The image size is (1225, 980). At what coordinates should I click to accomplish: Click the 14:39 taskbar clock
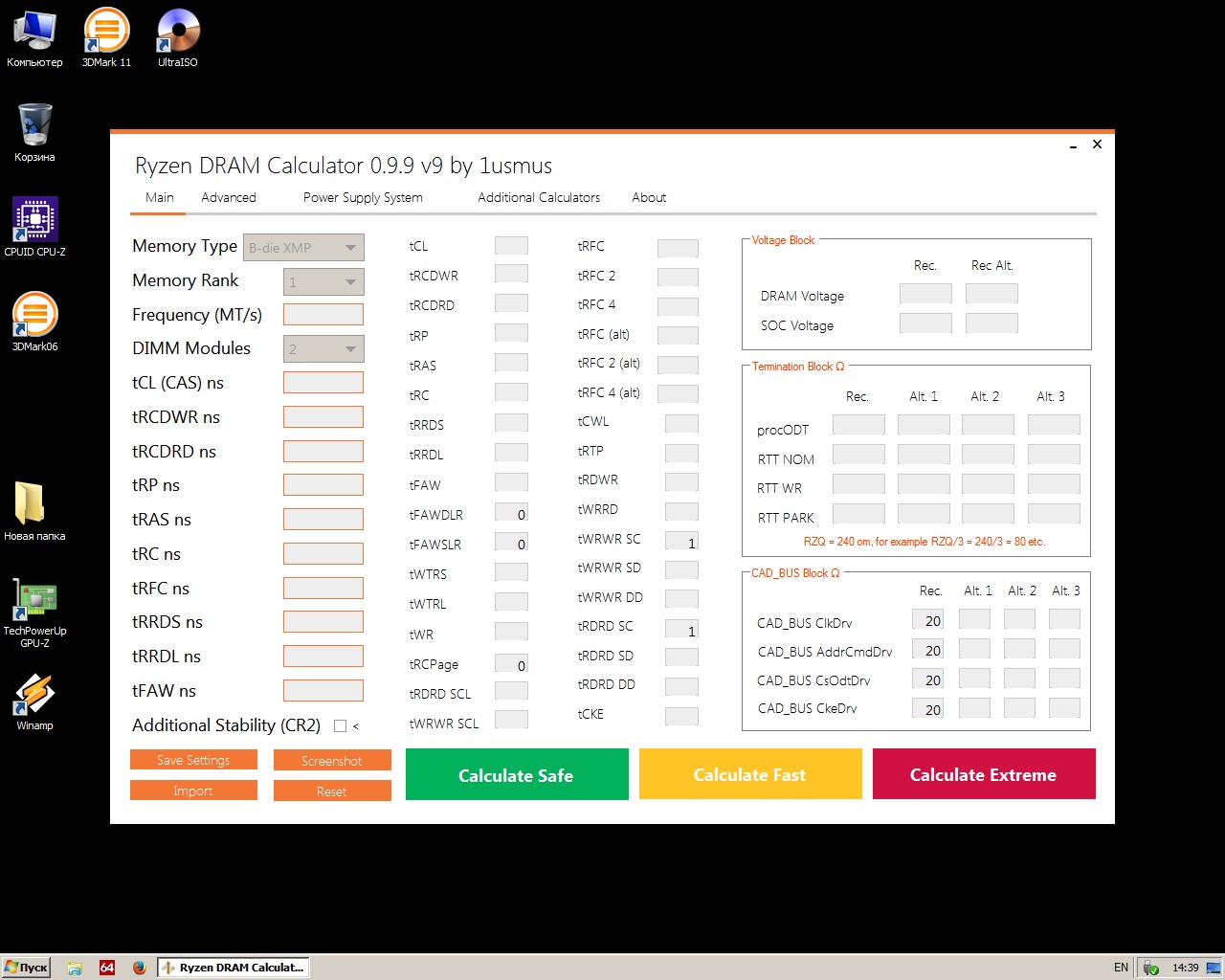pyautogui.click(x=1186, y=968)
